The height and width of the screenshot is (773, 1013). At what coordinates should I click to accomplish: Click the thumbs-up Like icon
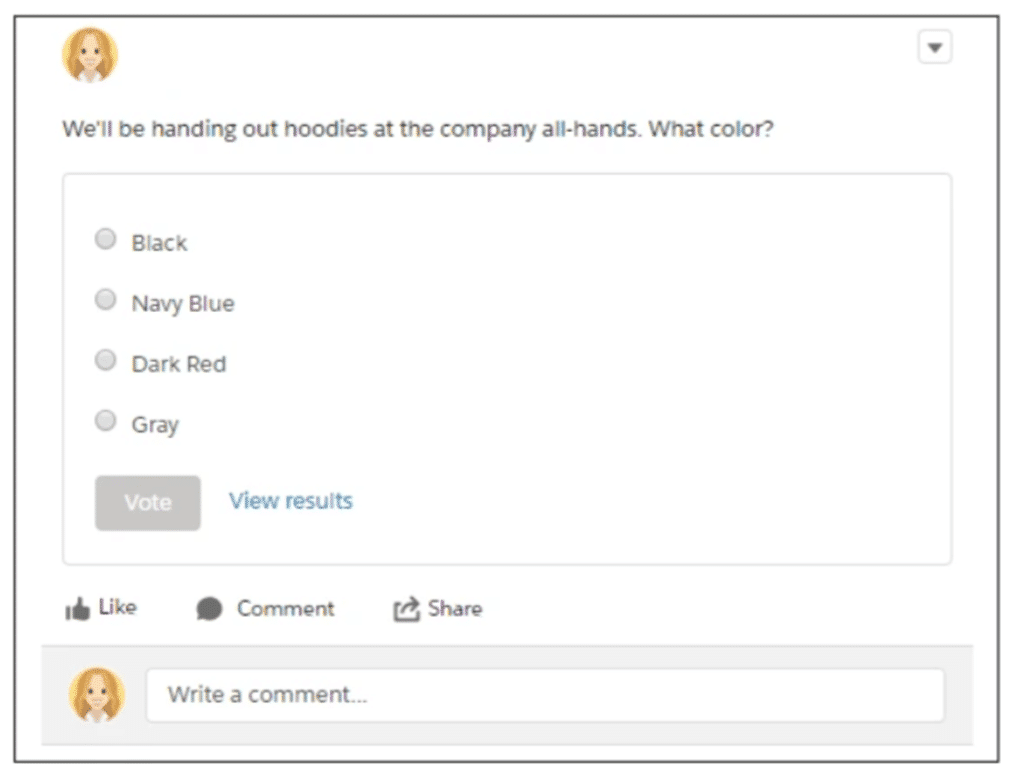77,609
